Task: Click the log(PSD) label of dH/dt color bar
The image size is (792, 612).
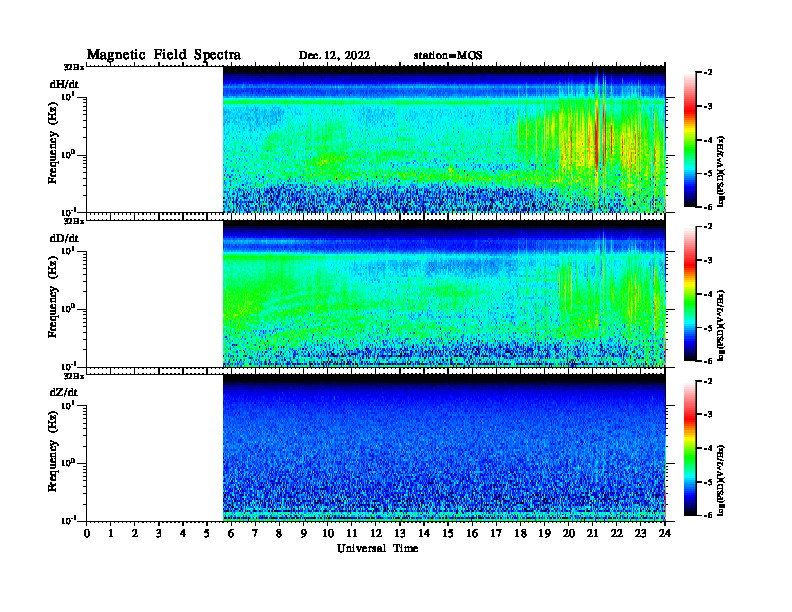Action: tap(721, 171)
